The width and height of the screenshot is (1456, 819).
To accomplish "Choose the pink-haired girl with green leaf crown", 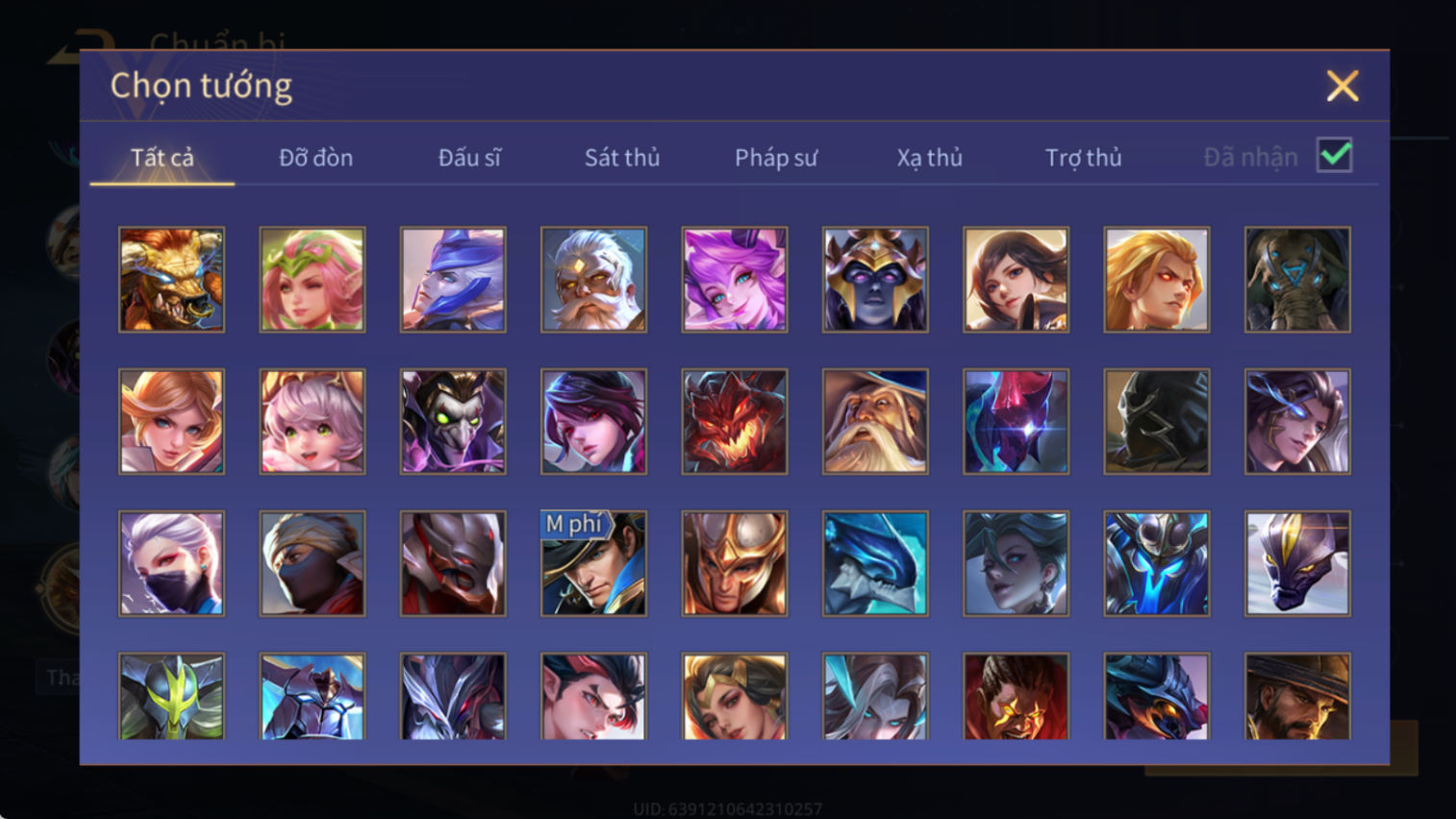I will click(313, 280).
